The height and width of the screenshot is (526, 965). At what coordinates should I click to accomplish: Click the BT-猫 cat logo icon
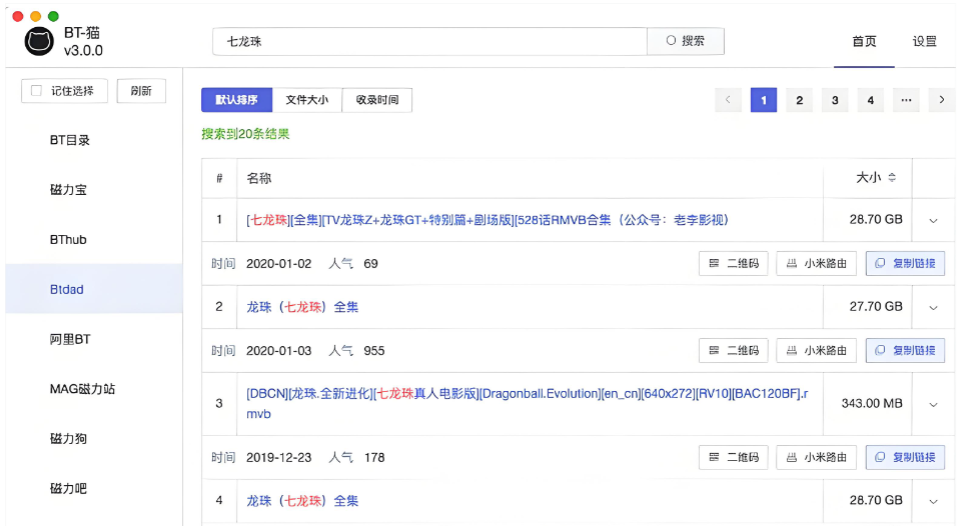[x=39, y=42]
